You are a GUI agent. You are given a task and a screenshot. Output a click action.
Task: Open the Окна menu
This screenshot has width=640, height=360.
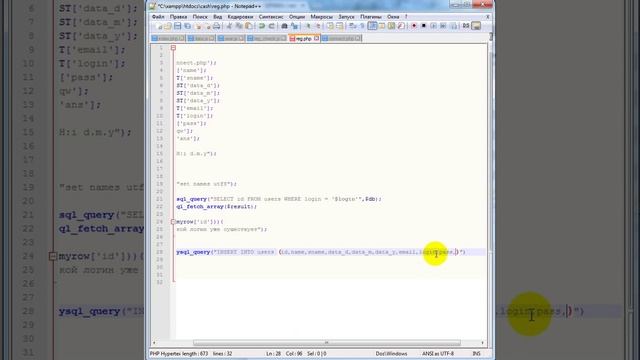[393, 17]
